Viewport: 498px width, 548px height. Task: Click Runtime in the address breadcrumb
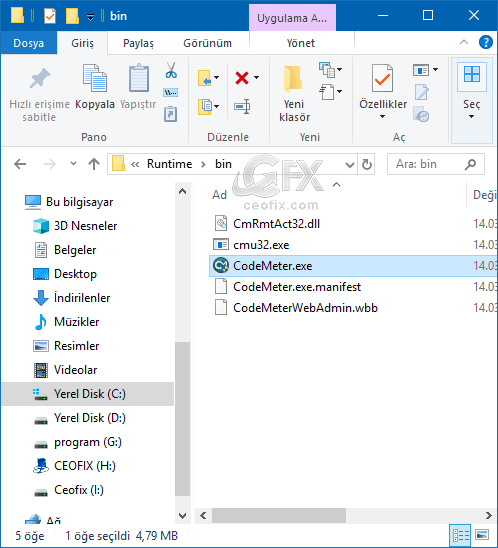pos(169,164)
